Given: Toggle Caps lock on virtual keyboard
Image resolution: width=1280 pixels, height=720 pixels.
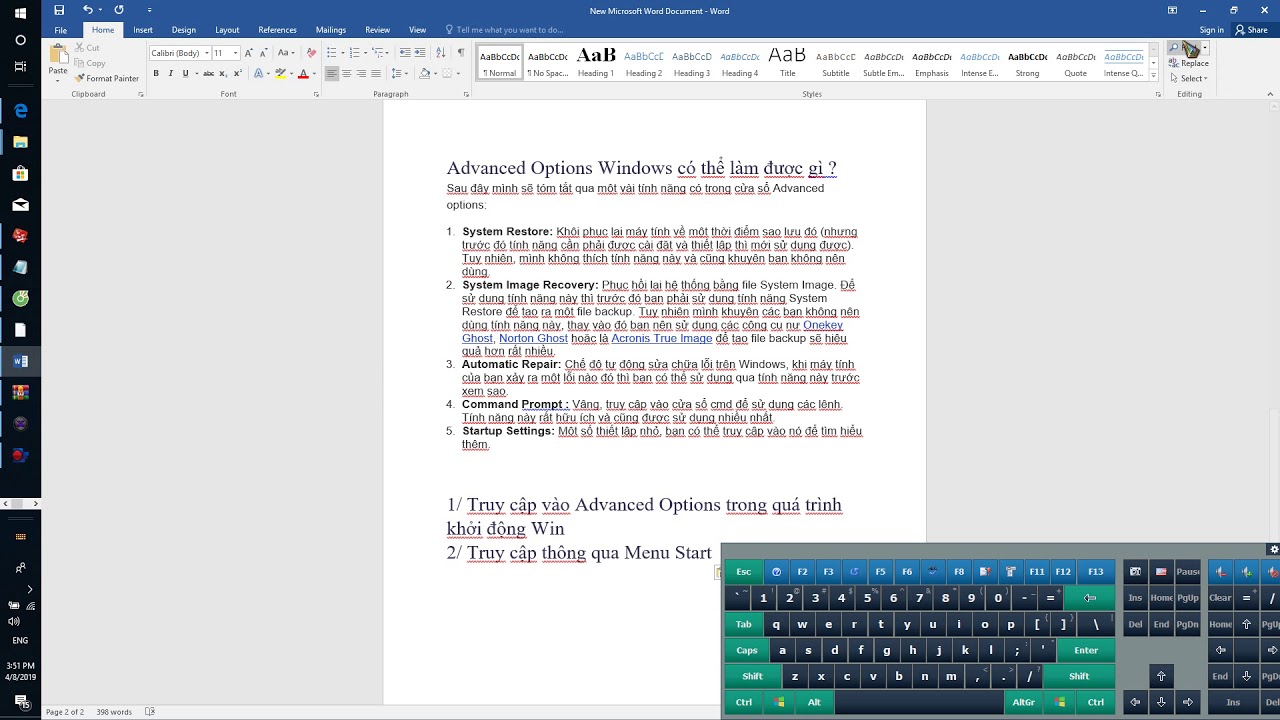Looking at the screenshot, I should coord(747,650).
